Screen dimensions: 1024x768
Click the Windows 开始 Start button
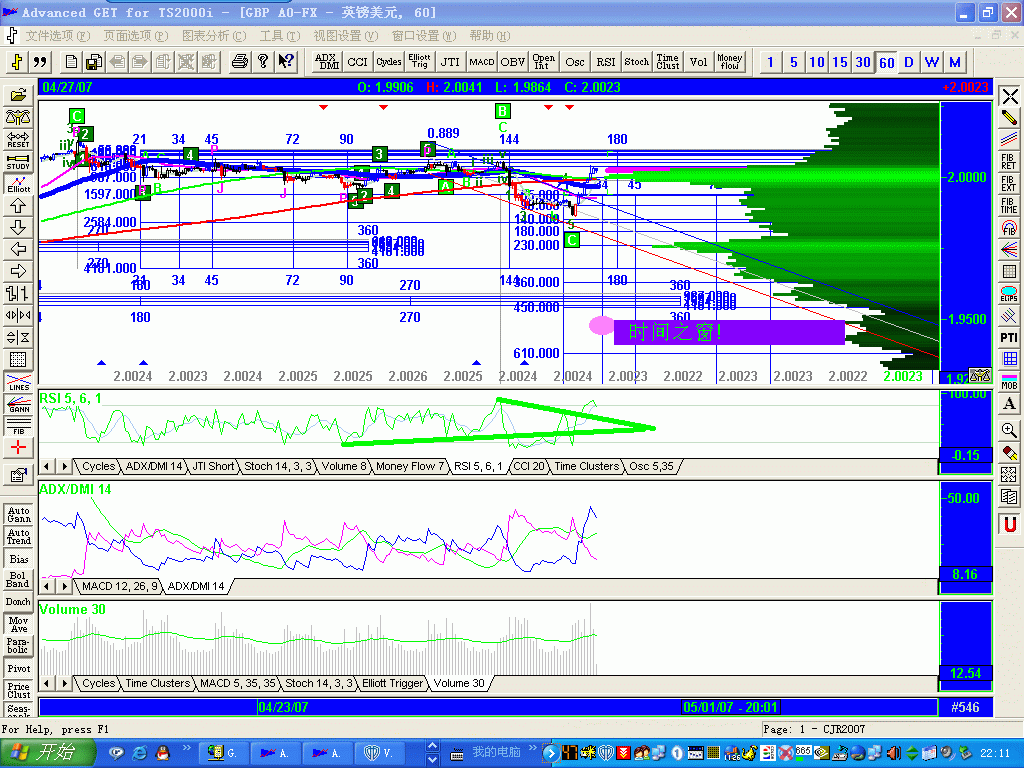pyautogui.click(x=48, y=753)
